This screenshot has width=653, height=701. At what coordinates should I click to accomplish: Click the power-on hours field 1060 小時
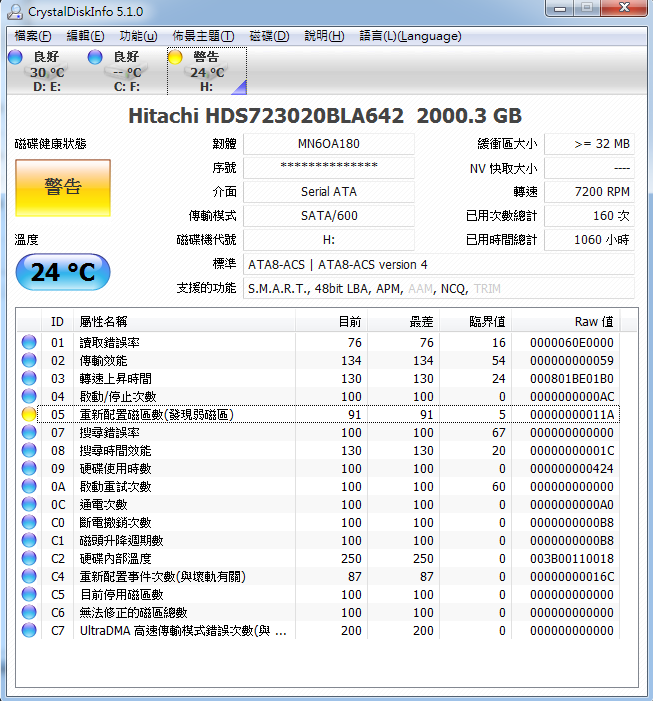pos(590,240)
